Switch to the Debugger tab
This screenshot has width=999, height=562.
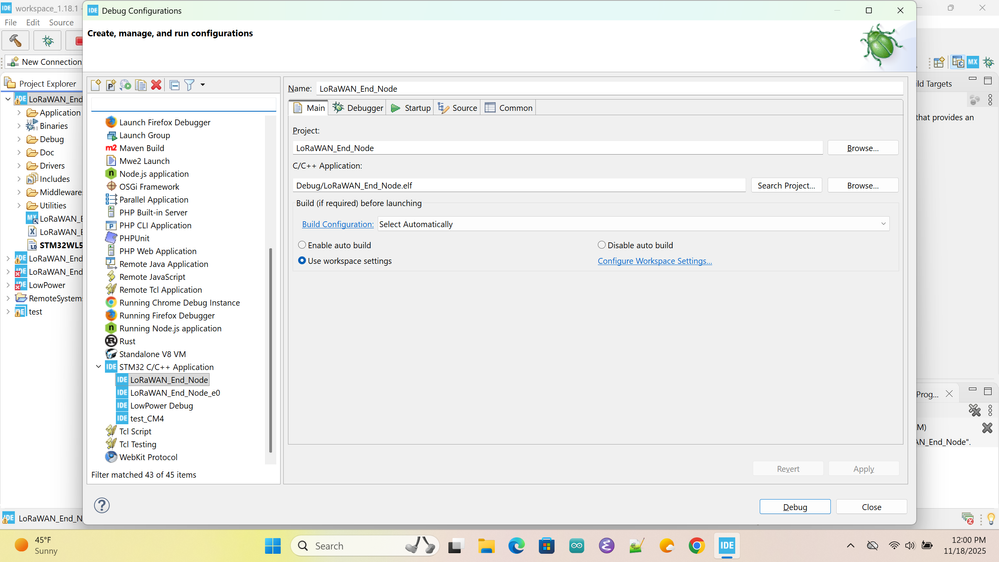pos(358,108)
